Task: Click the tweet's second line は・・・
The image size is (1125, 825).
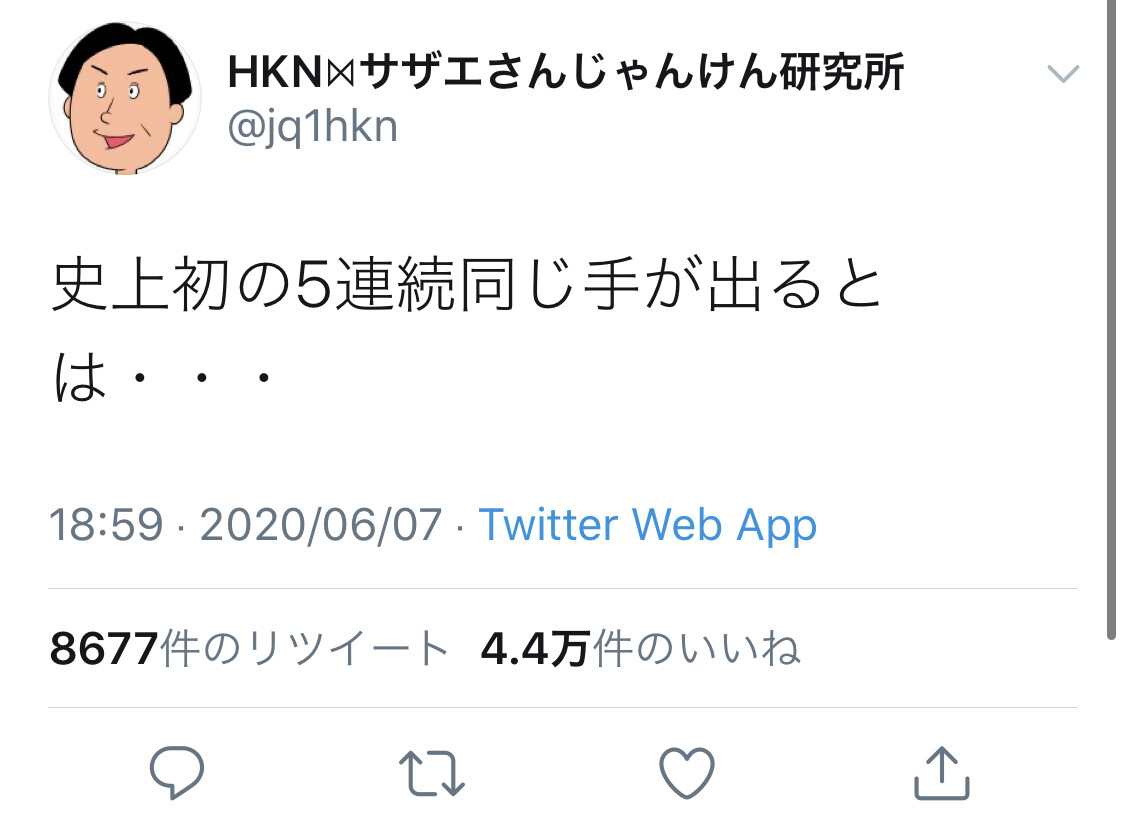Action: click(164, 377)
